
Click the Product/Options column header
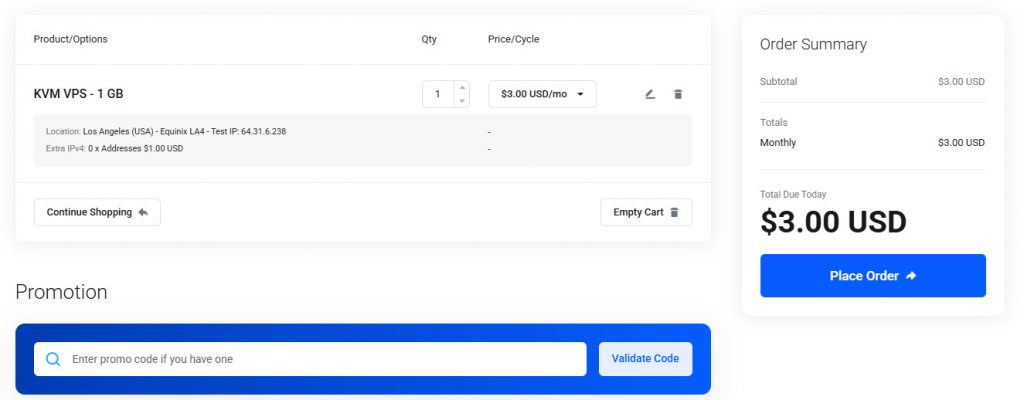[x=71, y=40]
